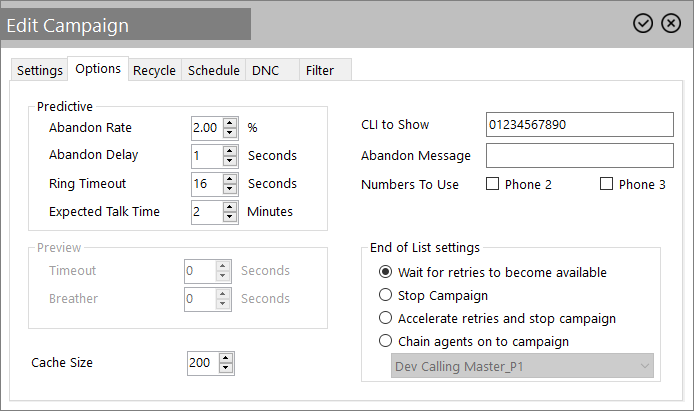Enable the Phone 3 checkbox

coord(606,184)
